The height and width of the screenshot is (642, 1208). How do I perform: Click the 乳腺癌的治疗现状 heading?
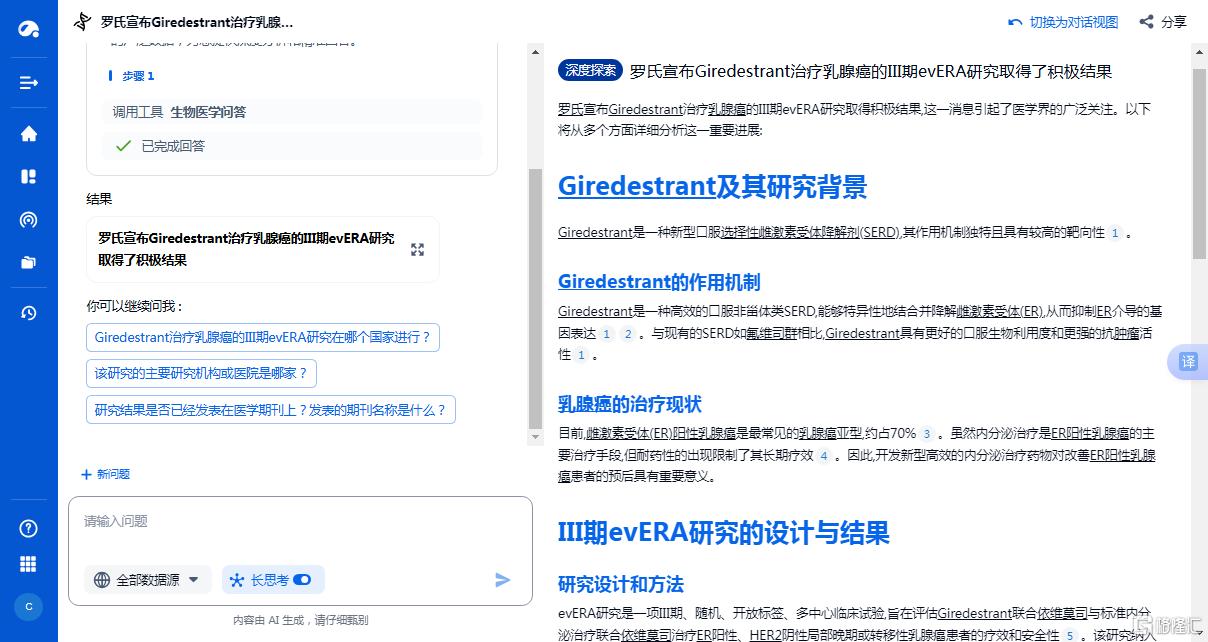click(x=630, y=404)
